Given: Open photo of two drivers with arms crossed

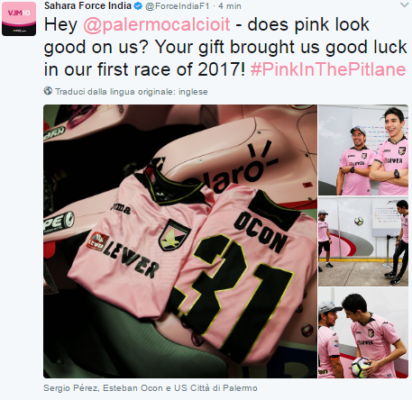Looking at the screenshot, I should point(363,150).
